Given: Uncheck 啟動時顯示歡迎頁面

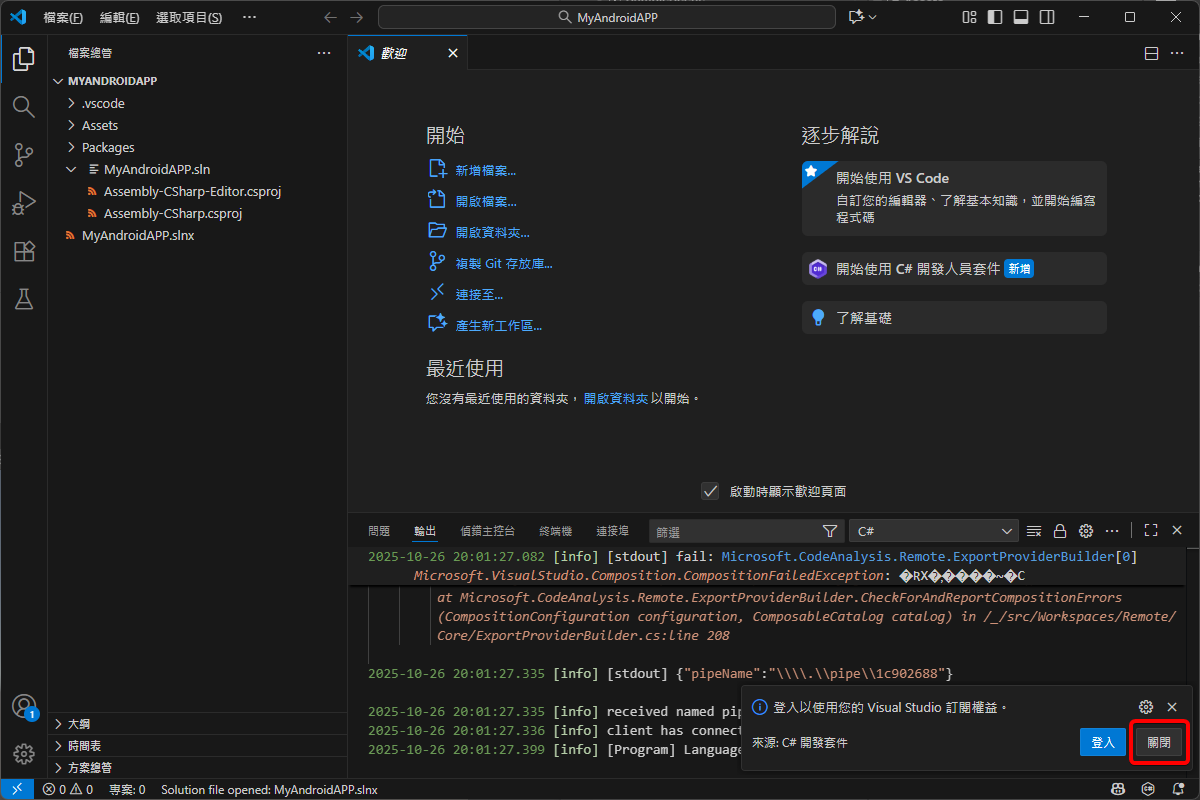Looking at the screenshot, I should tap(710, 491).
